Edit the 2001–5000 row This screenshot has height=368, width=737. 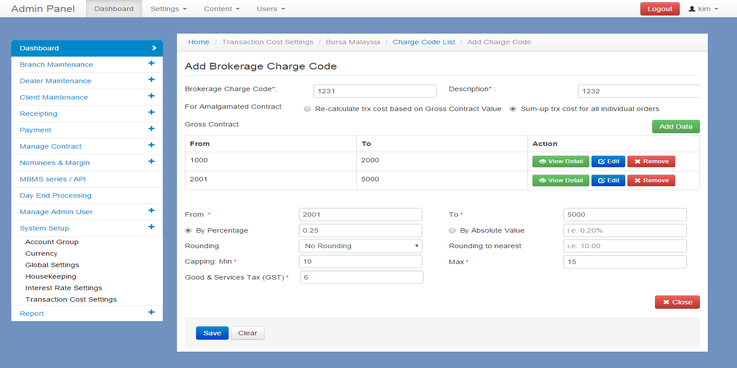click(x=608, y=180)
